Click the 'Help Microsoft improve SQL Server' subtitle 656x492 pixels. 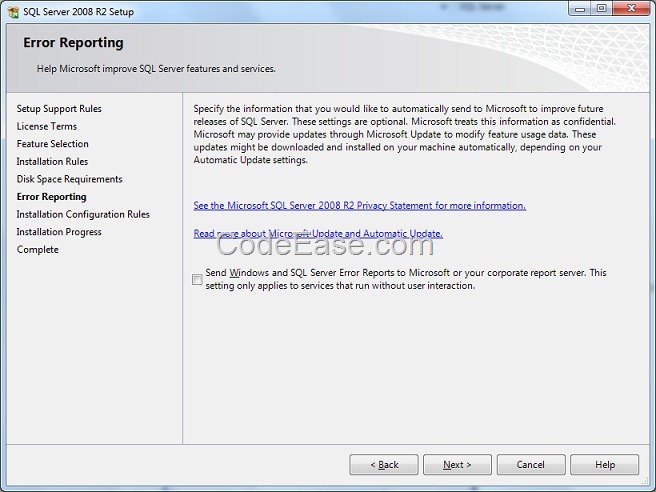click(156, 69)
